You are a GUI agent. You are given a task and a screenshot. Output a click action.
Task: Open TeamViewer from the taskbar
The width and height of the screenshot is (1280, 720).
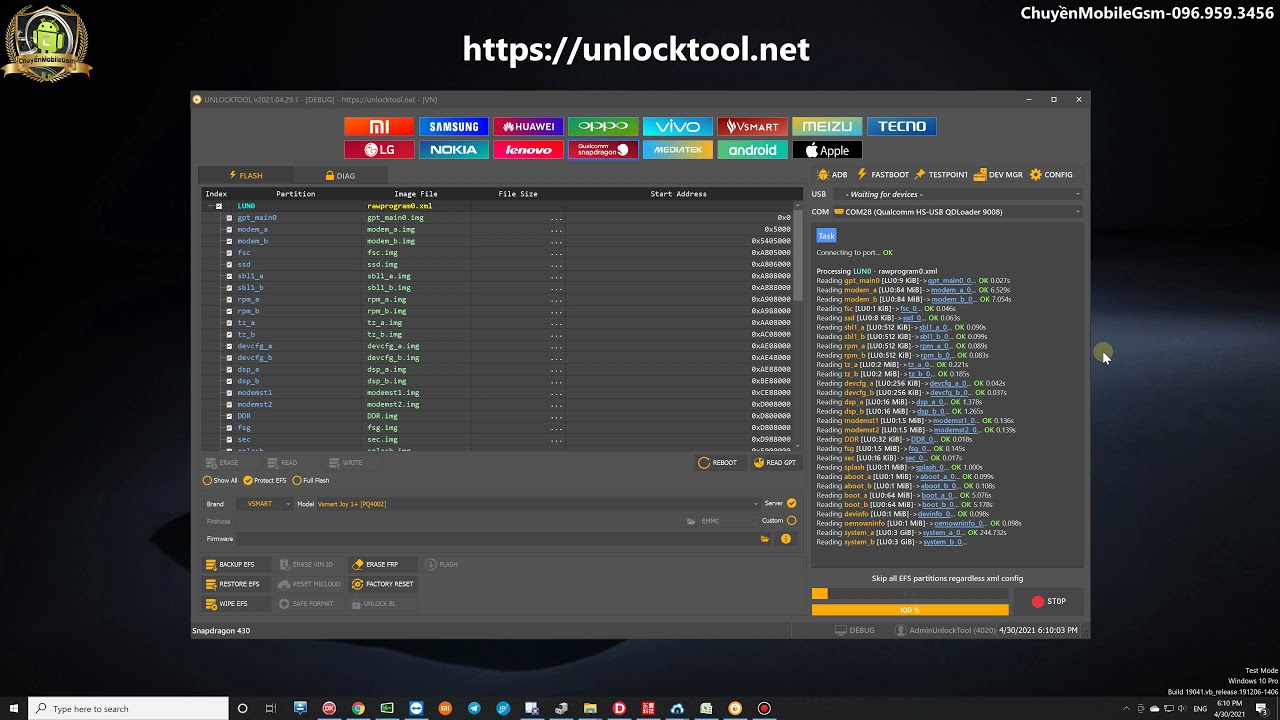[x=416, y=708]
